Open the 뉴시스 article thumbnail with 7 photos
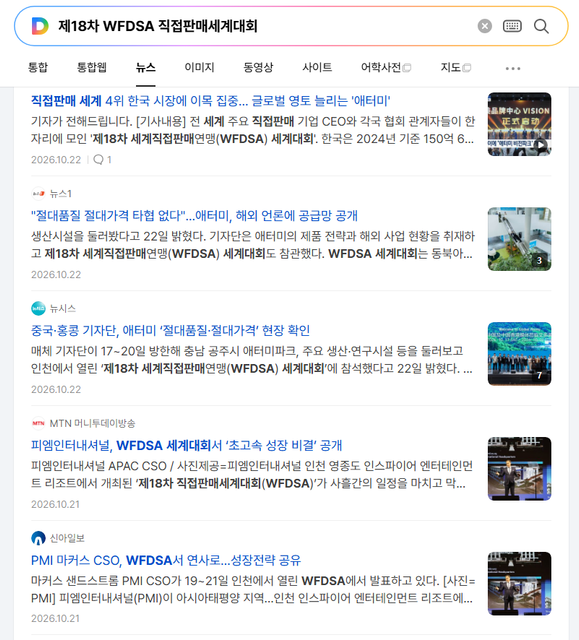The width and height of the screenshot is (579, 640). coord(519,354)
